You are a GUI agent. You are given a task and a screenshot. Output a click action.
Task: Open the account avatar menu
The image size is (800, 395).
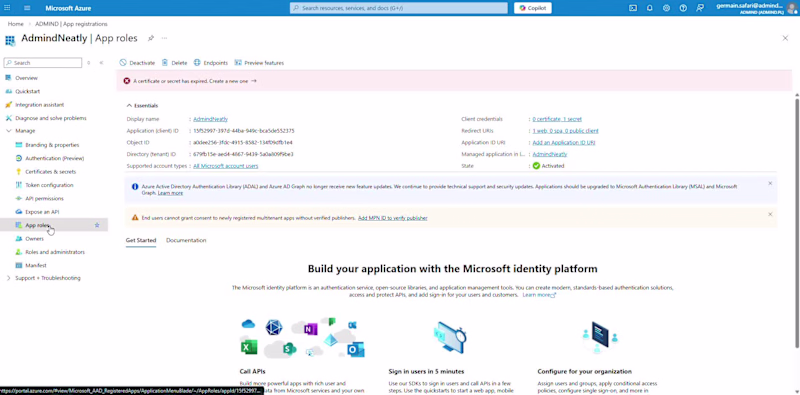tap(791, 8)
